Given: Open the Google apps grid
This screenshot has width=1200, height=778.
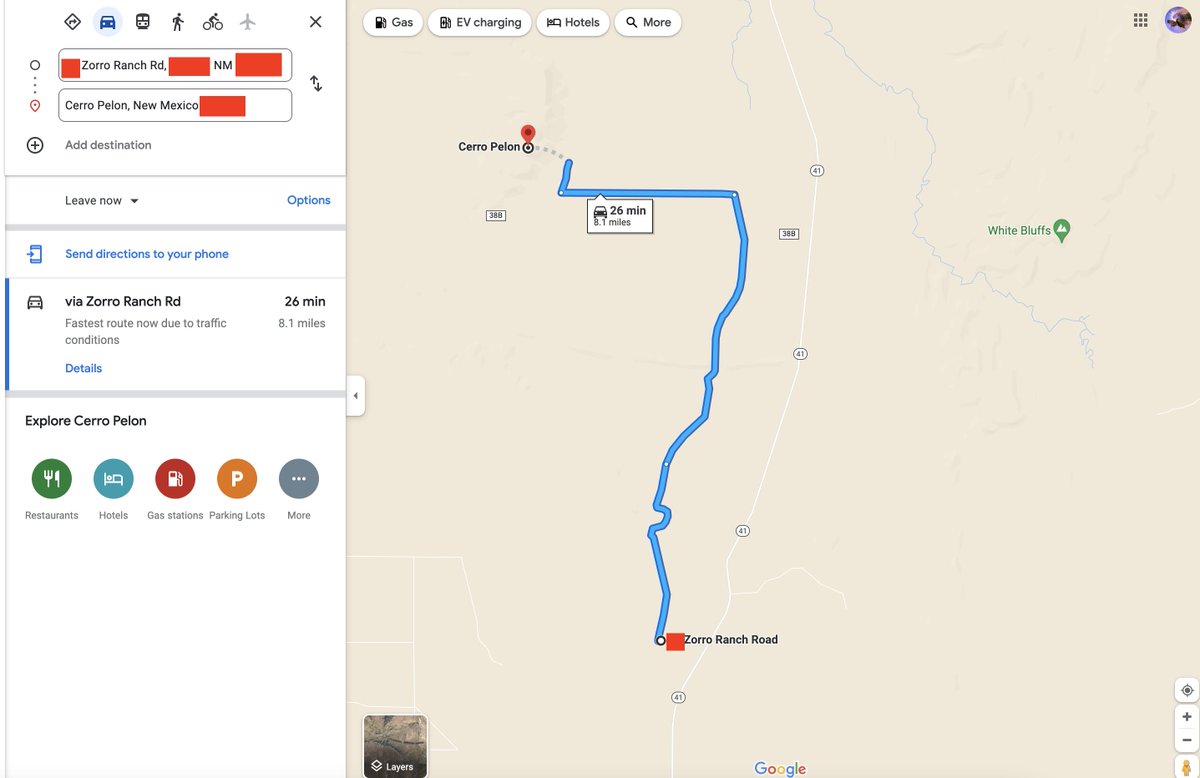Looking at the screenshot, I should pos(1141,21).
